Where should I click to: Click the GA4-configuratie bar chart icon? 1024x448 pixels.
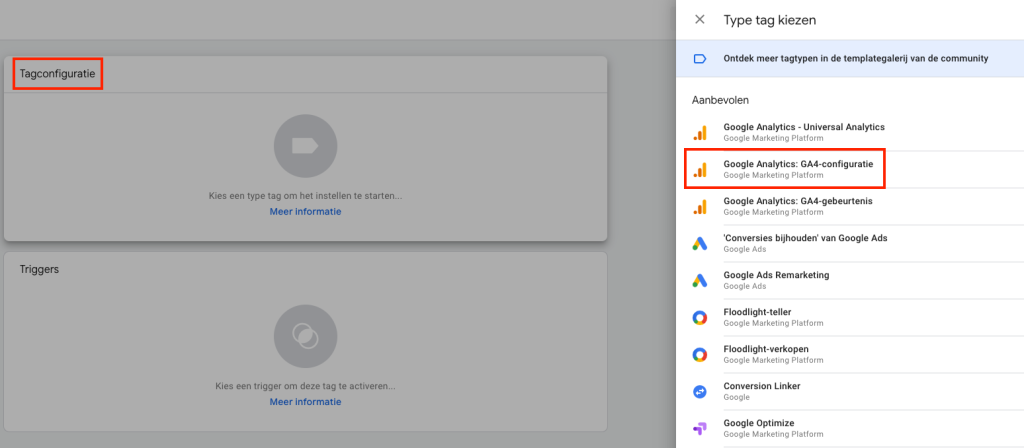coord(700,168)
